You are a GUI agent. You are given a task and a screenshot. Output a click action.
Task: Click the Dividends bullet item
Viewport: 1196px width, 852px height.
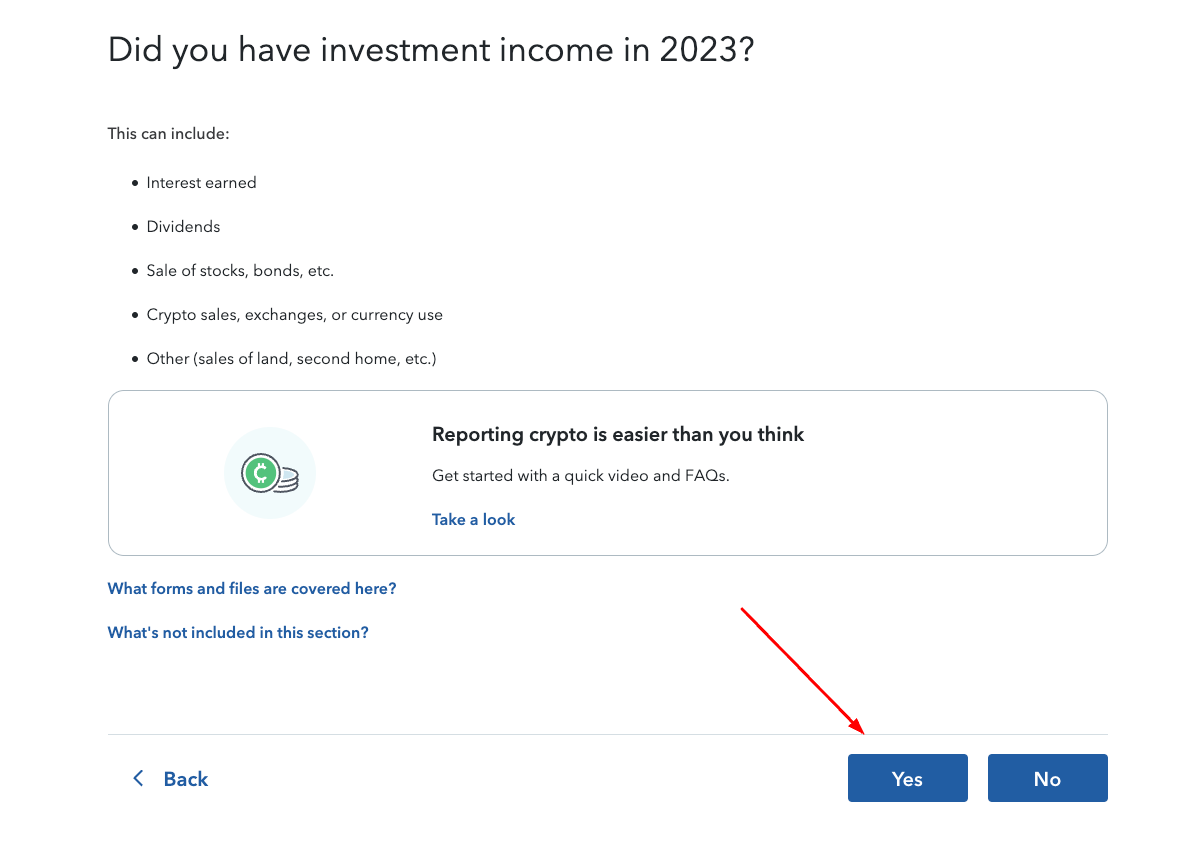[x=183, y=226]
